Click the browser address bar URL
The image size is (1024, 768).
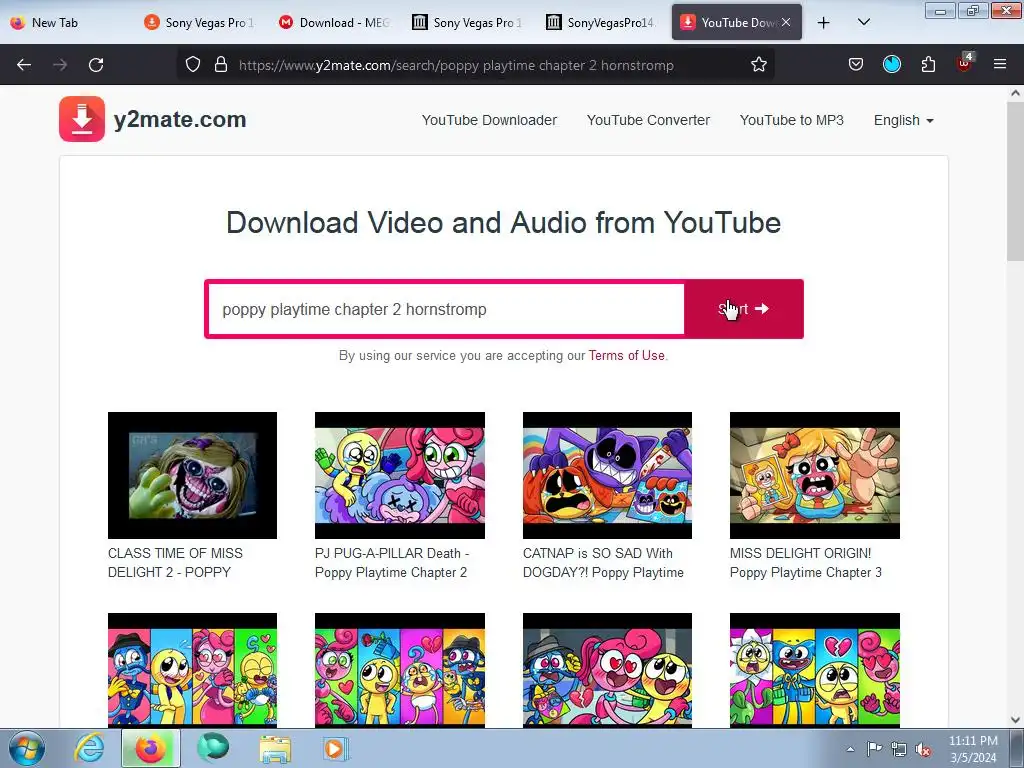pos(456,65)
